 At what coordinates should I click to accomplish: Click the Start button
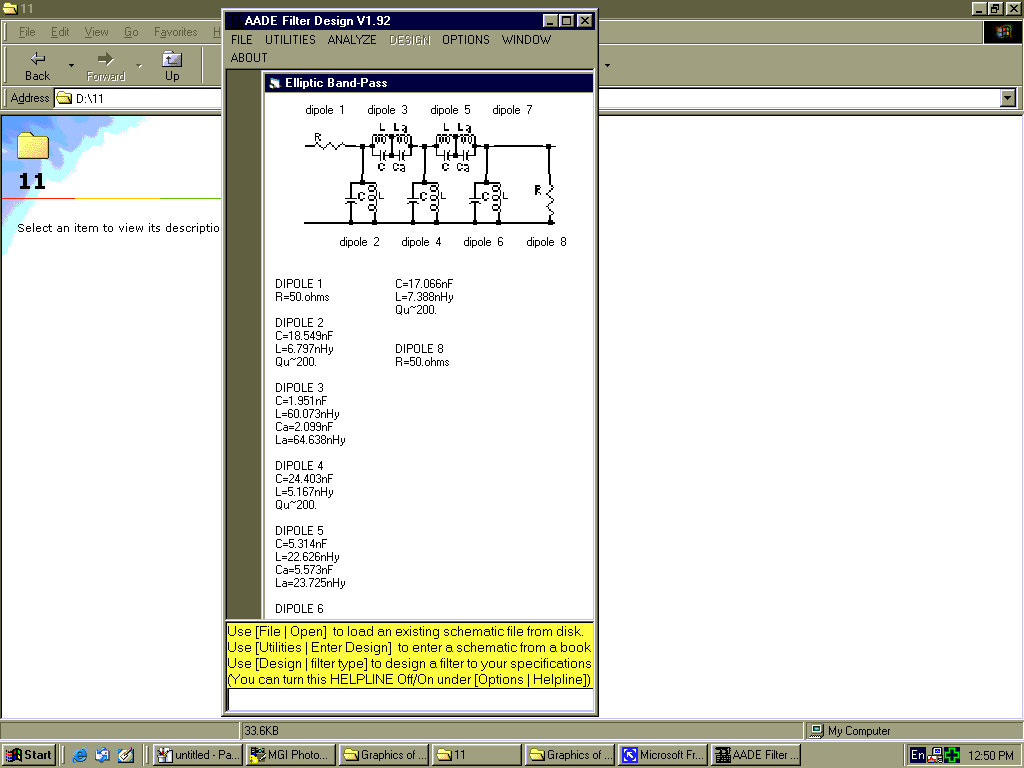point(29,755)
